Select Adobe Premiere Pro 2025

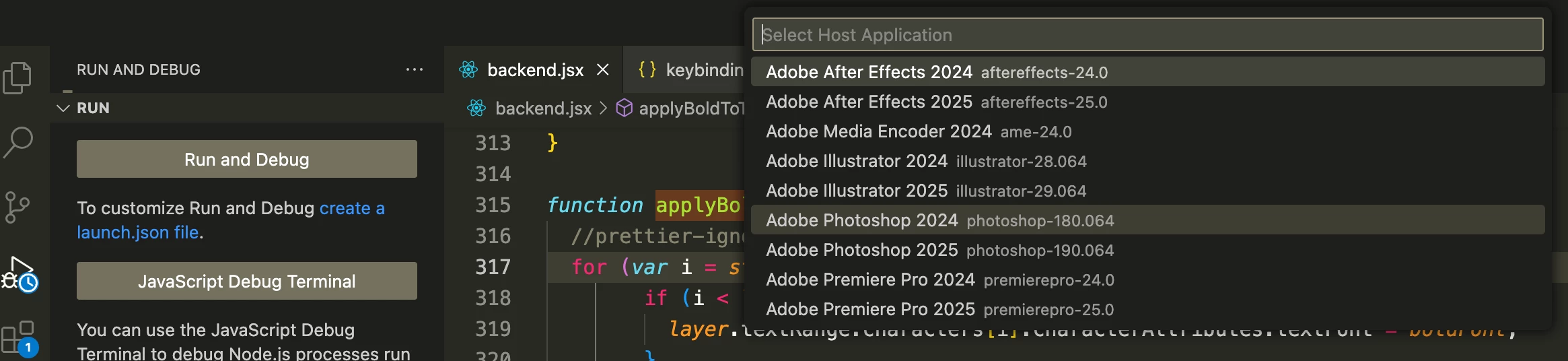pos(1147,308)
